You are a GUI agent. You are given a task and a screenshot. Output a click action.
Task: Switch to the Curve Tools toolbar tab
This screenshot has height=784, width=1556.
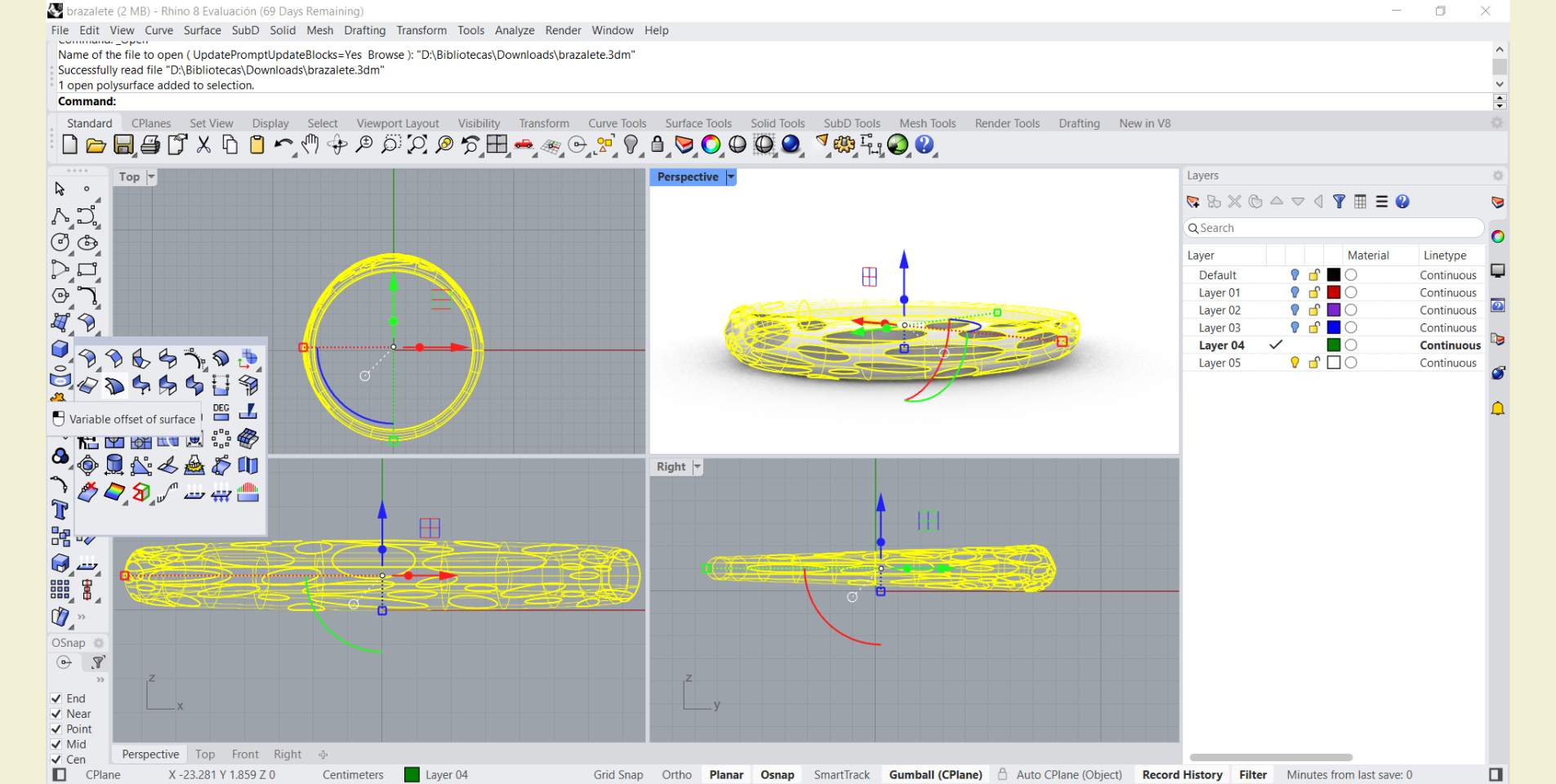617,123
